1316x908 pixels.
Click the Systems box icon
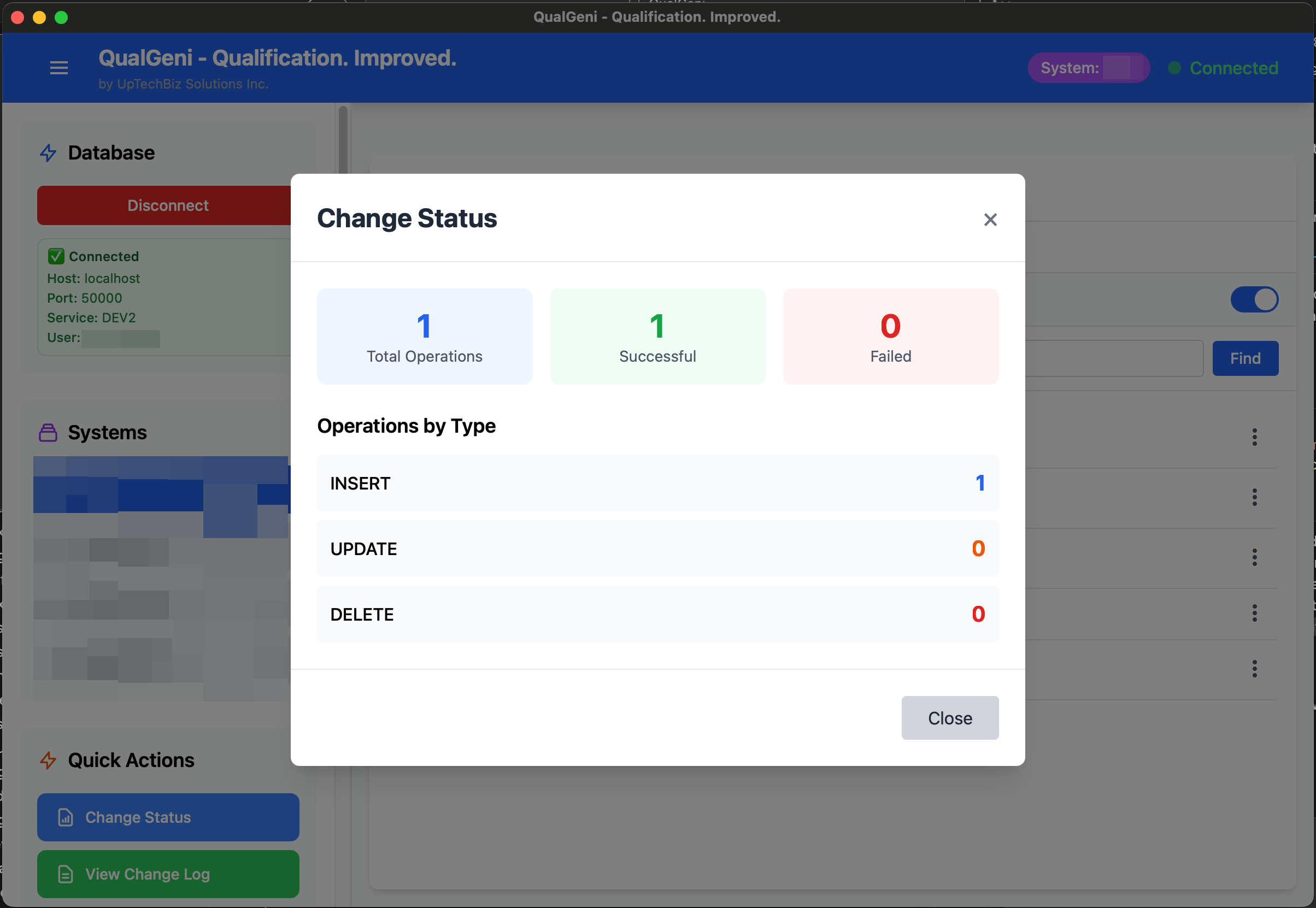coord(48,432)
